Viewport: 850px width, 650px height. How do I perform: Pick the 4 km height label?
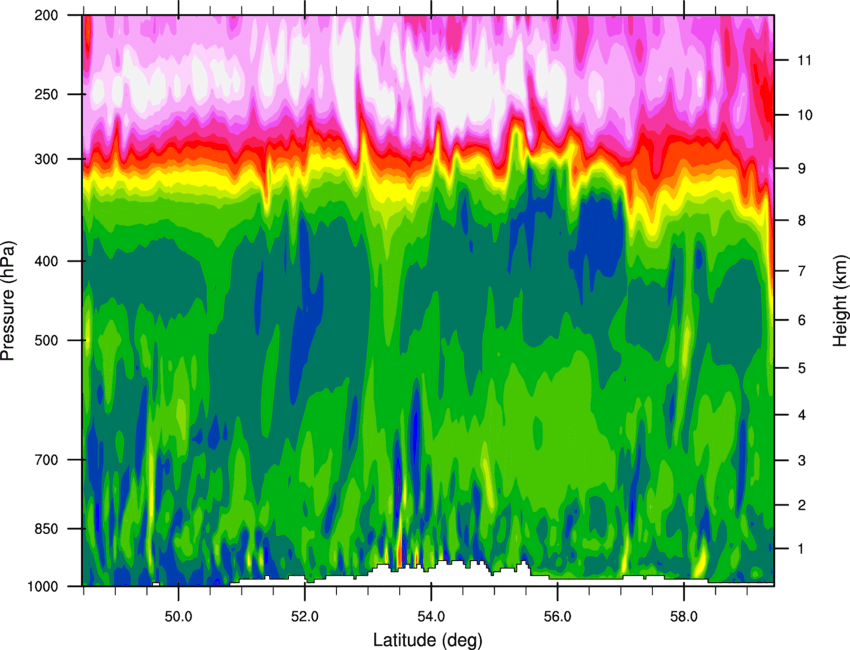pyautogui.click(x=802, y=415)
